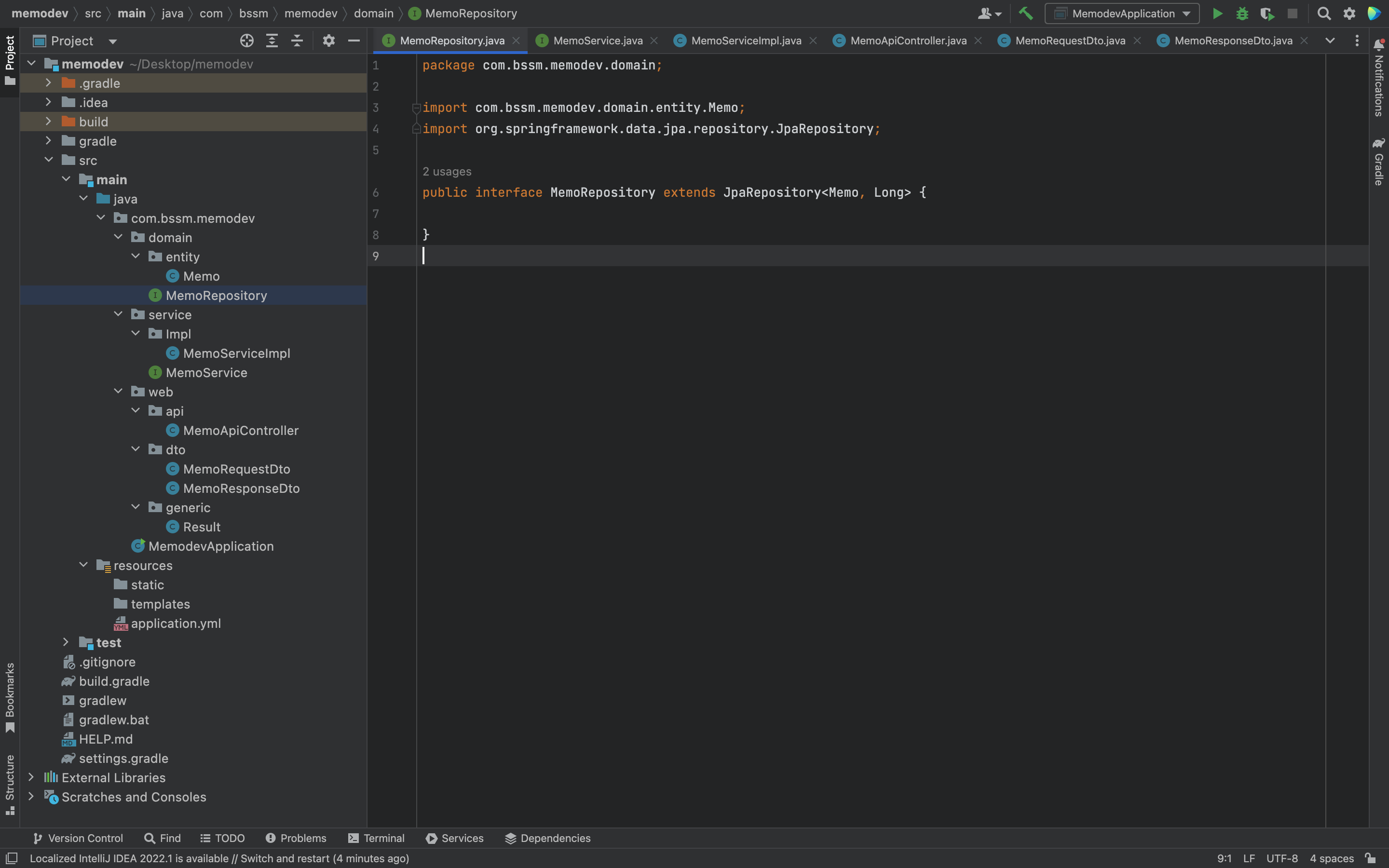
Task: Select application.yml in project tree
Action: [176, 624]
